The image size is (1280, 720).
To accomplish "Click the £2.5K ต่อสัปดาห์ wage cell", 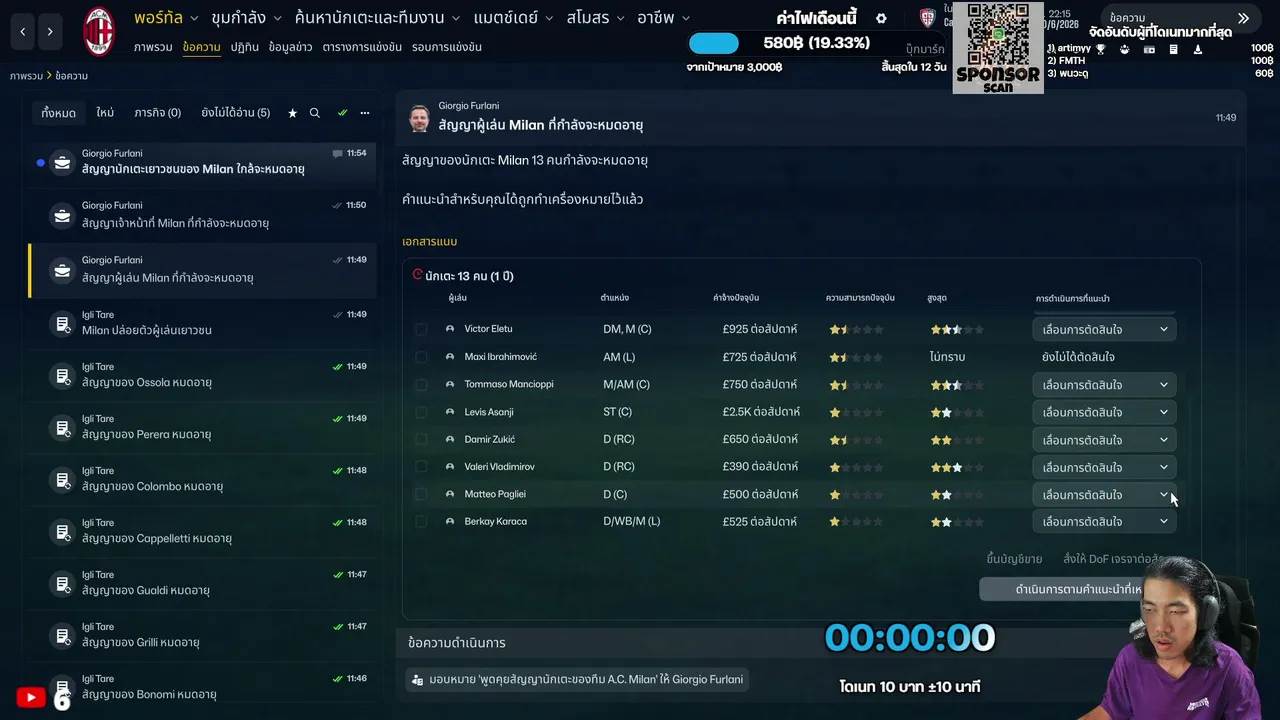I will [x=761, y=412].
